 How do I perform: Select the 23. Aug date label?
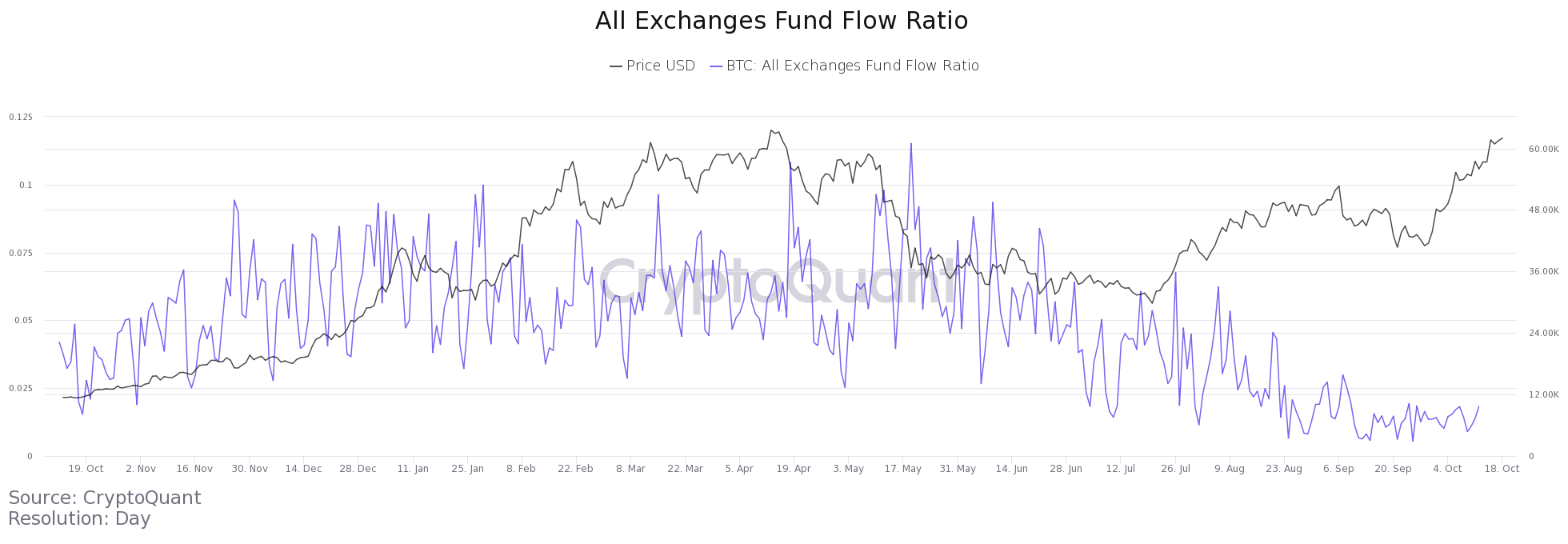pos(1284,469)
